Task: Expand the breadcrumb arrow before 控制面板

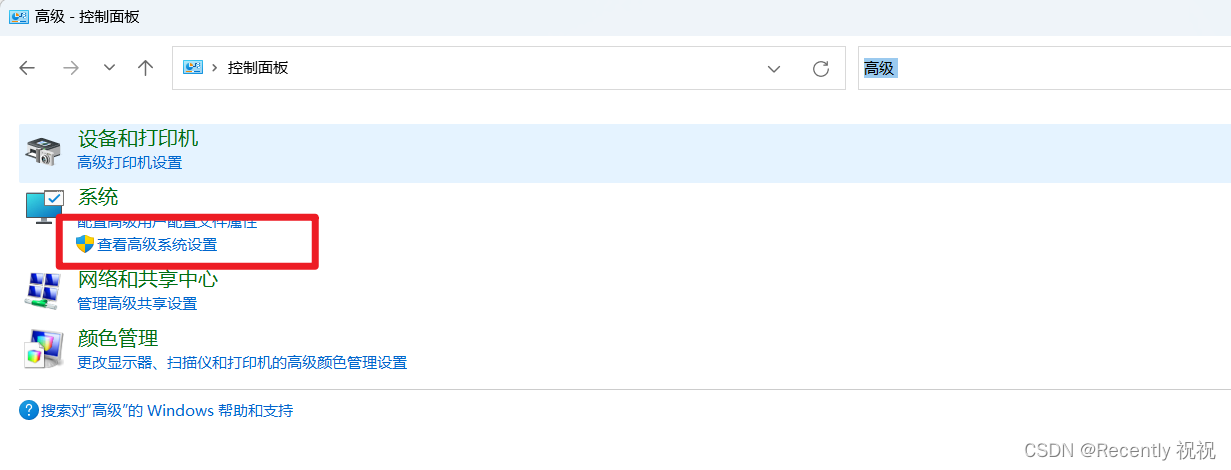Action: [x=215, y=68]
